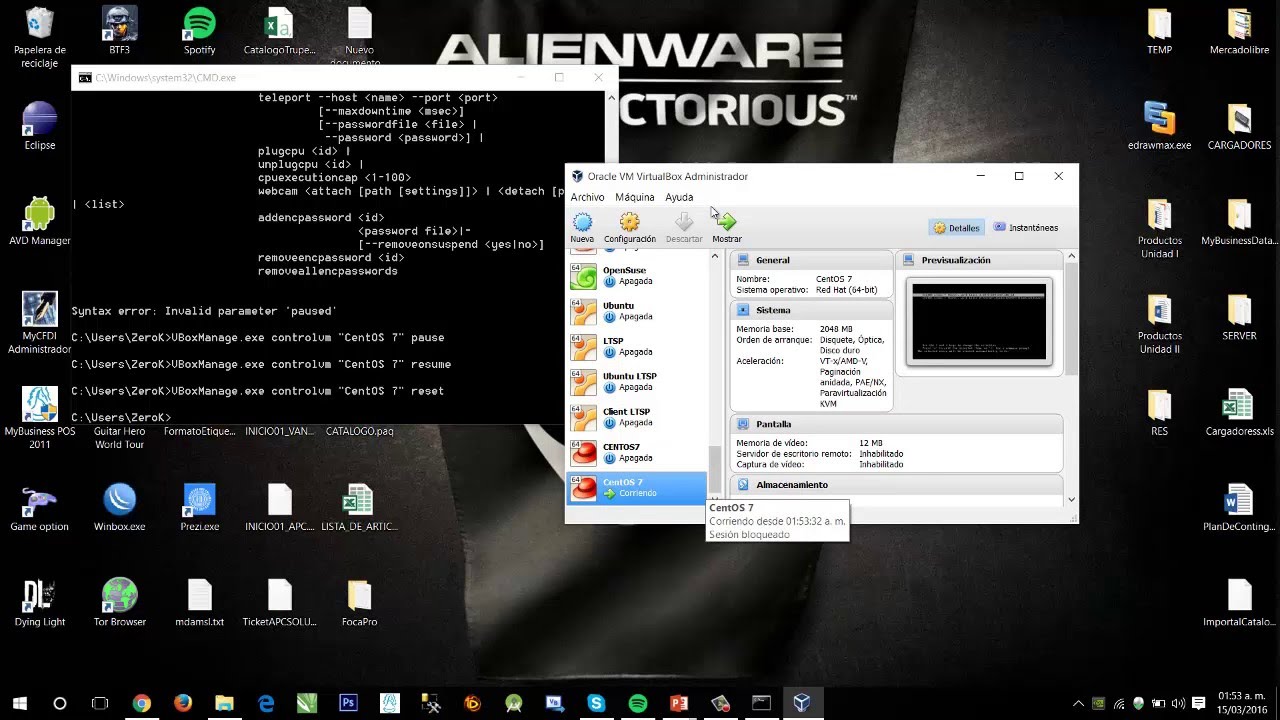1280x720 pixels.
Task: Click the Skype taskbar icon
Action: click(596, 704)
